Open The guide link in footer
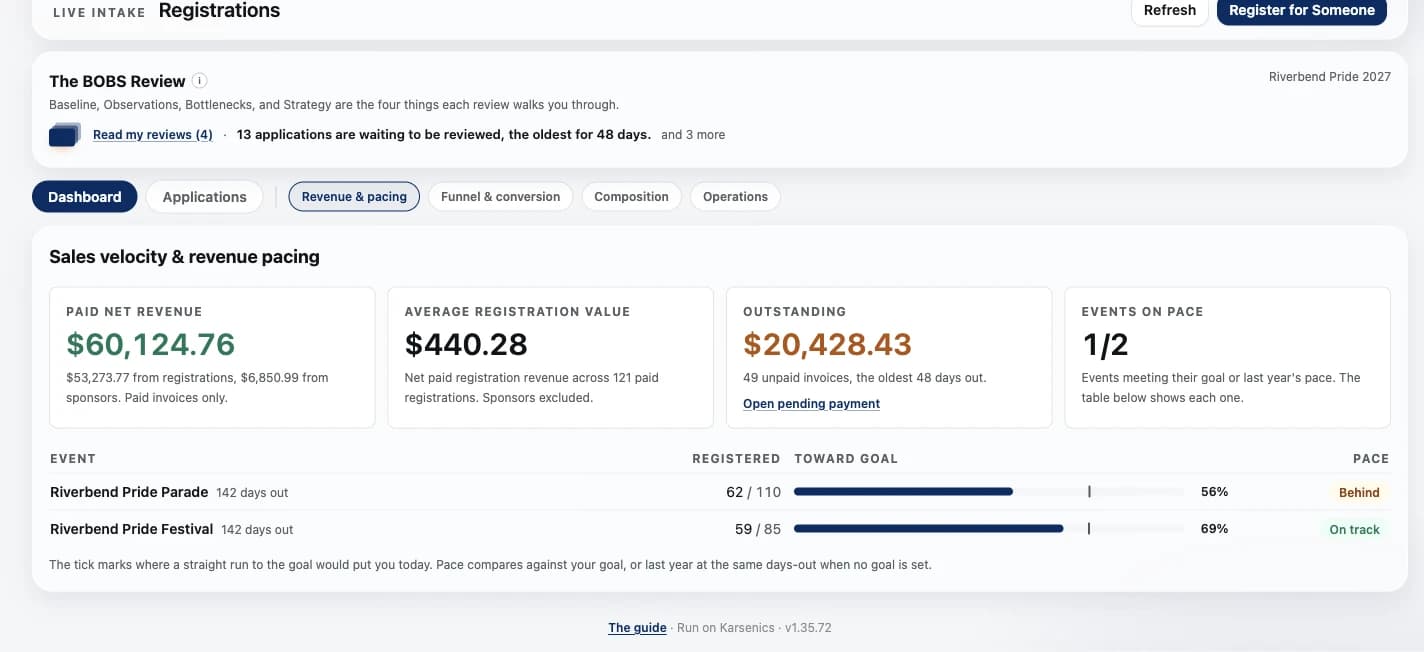 (637, 628)
